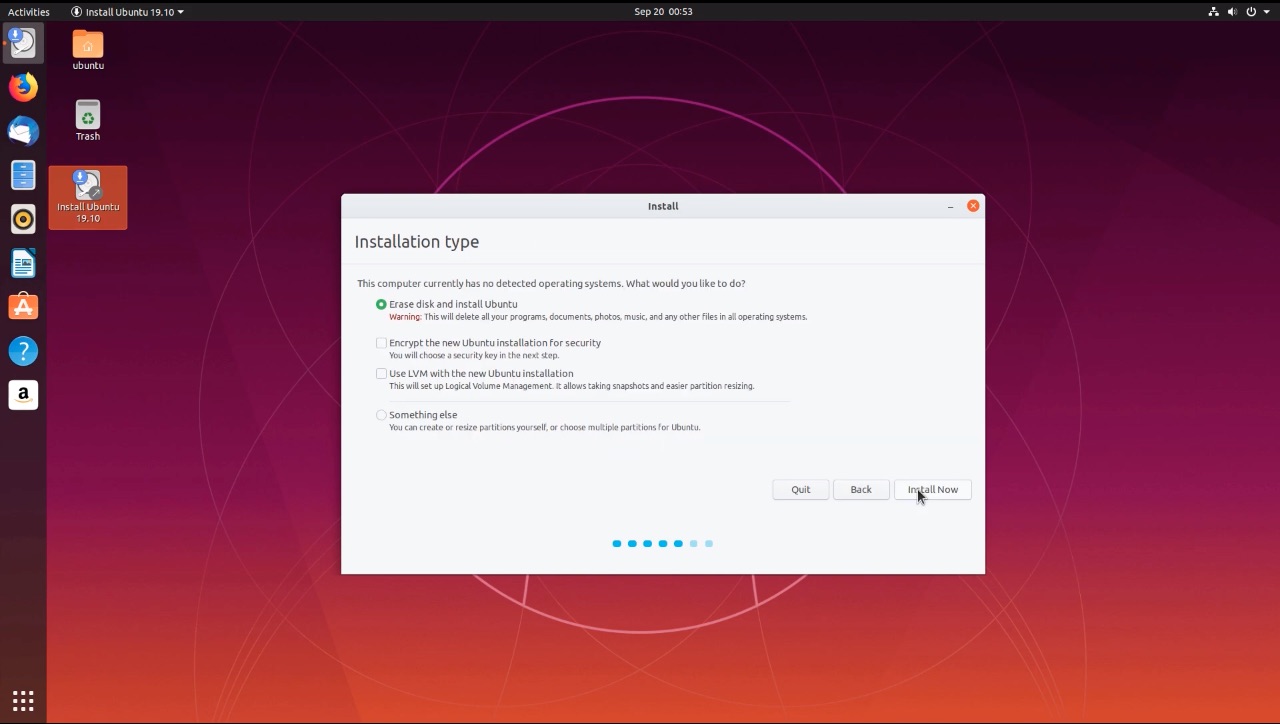The height and width of the screenshot is (724, 1280).
Task: Enable encryption for the new Ubuntu installation
Action: point(381,343)
